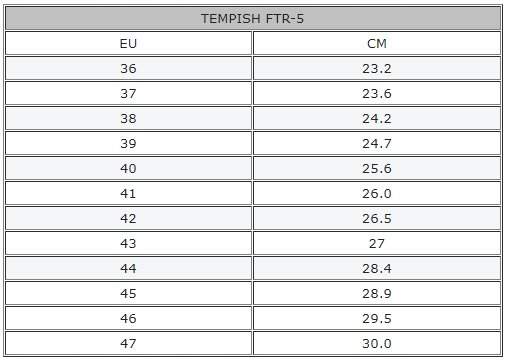This screenshot has height=360, width=506.
Task: Select EU size 37 cell
Action: pyautogui.click(x=128, y=93)
